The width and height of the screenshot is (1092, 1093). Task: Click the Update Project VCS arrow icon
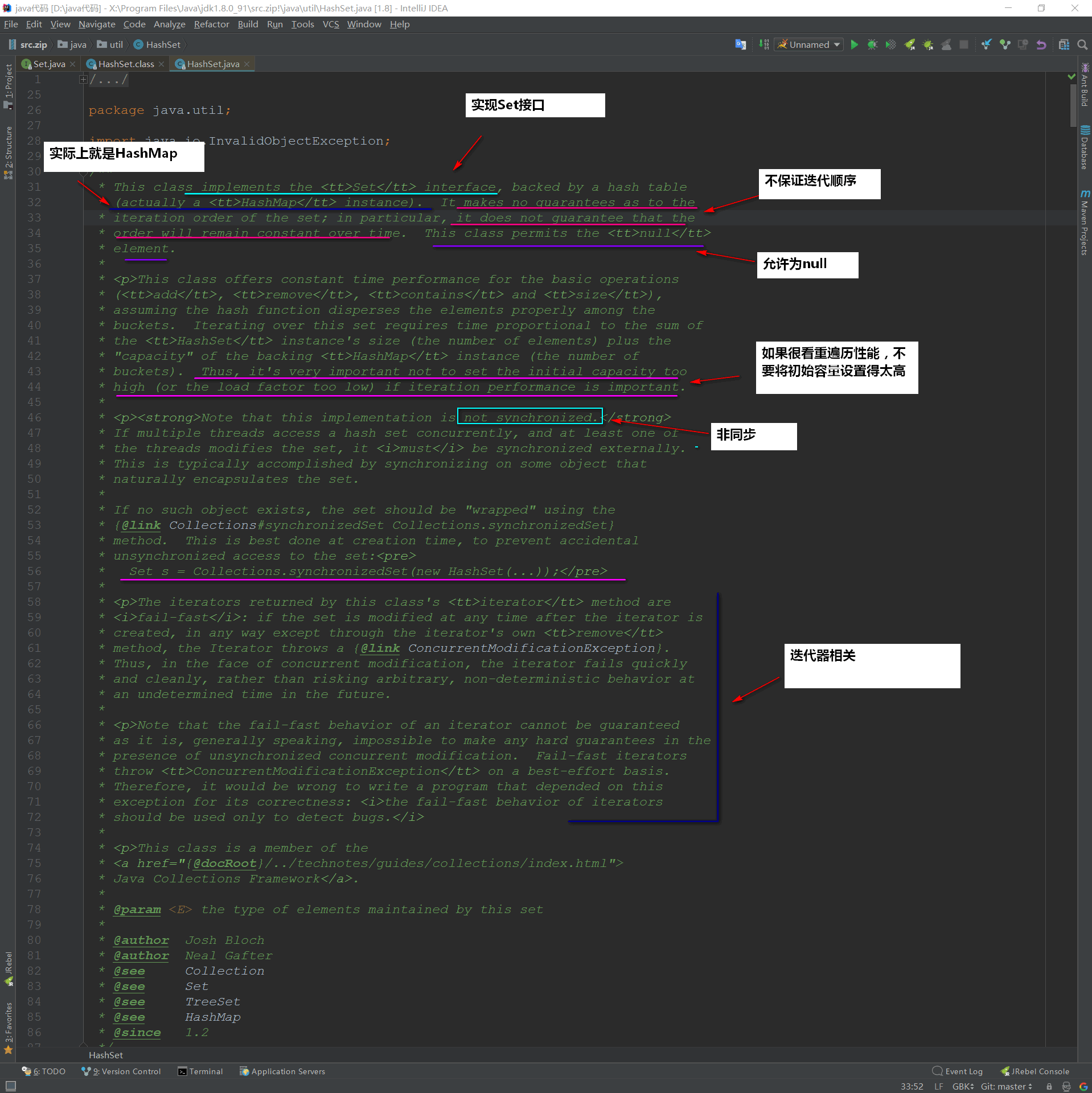987,44
